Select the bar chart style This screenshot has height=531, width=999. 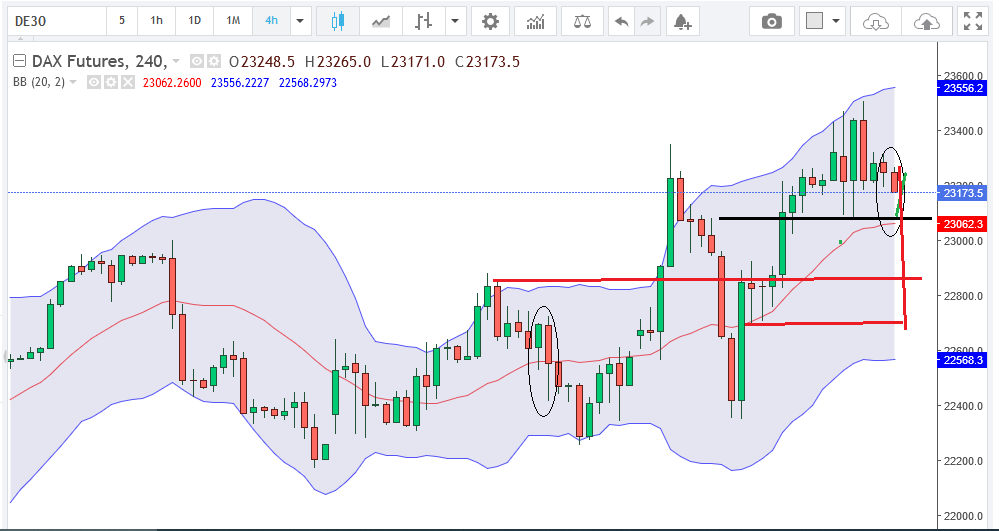click(x=423, y=21)
